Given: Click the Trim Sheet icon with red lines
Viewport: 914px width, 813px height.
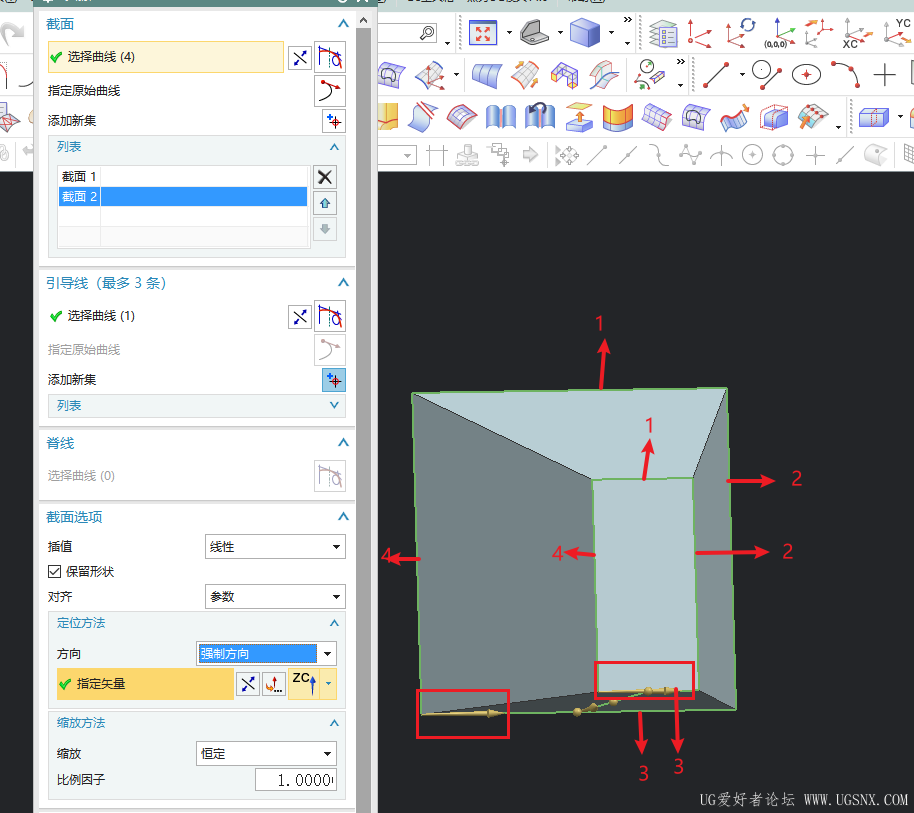Looking at the screenshot, I should pyautogui.click(x=423, y=117).
